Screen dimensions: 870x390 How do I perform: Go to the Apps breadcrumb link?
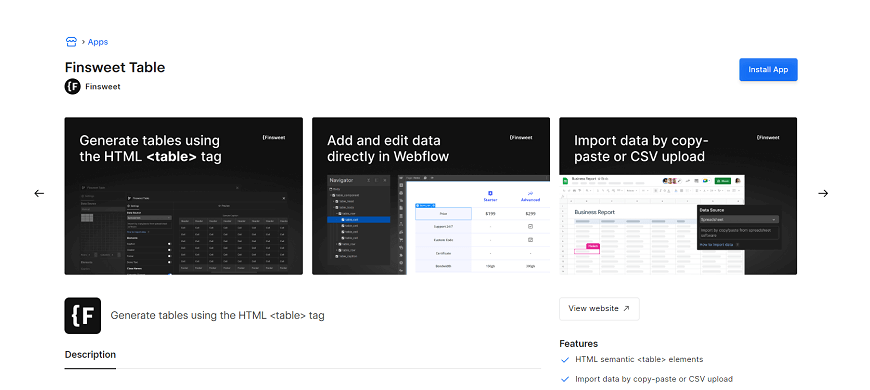click(x=98, y=42)
